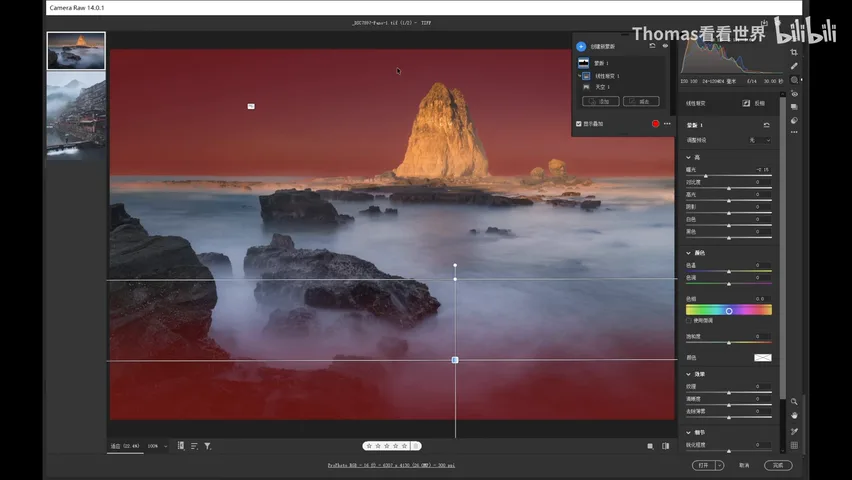Screen dimensions: 852x480
Task: Click the 曝光 exposure slider handle
Action: (706, 176)
